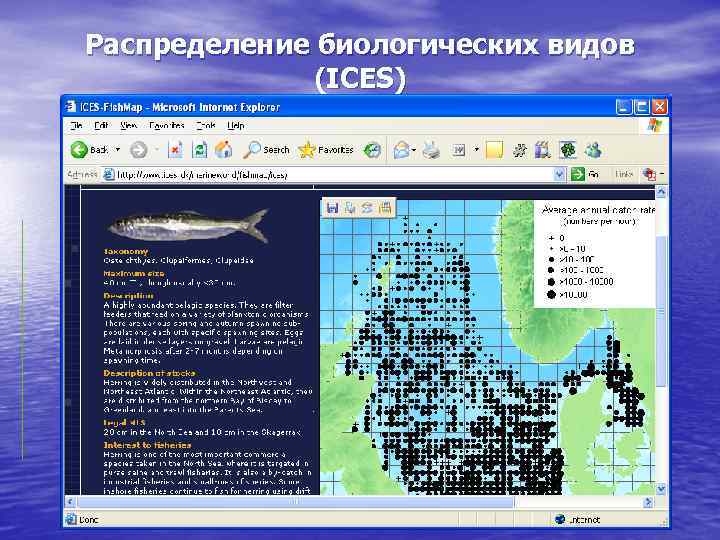This screenshot has height=540, width=720.
Task: Refresh the map with the map toolbar arrows icon
Action: point(367,208)
